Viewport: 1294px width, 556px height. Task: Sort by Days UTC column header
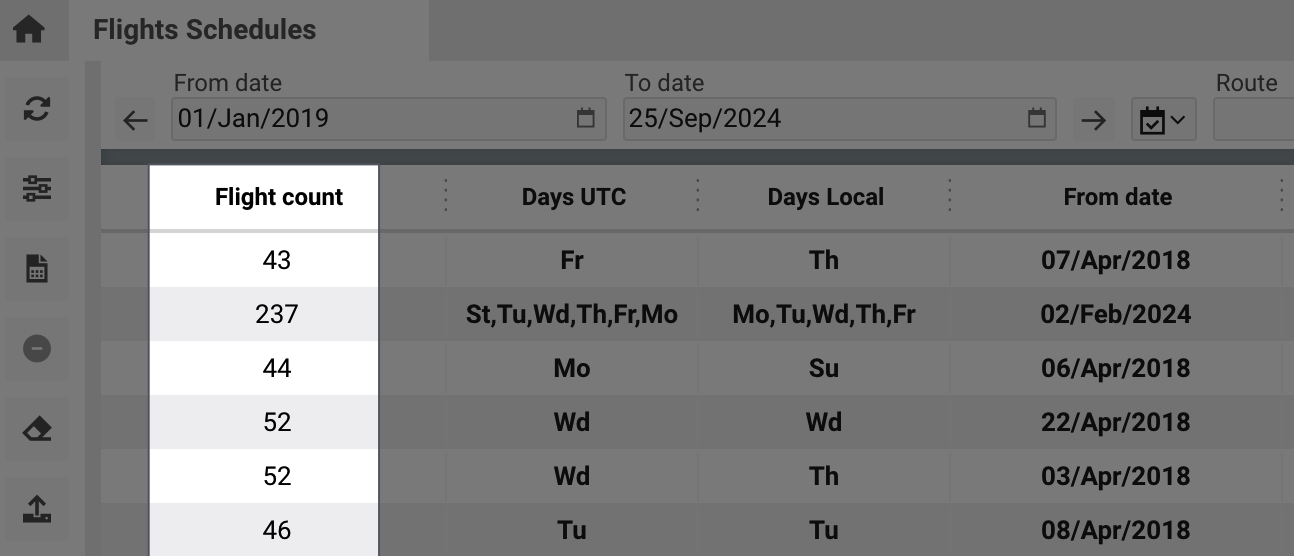coord(573,197)
